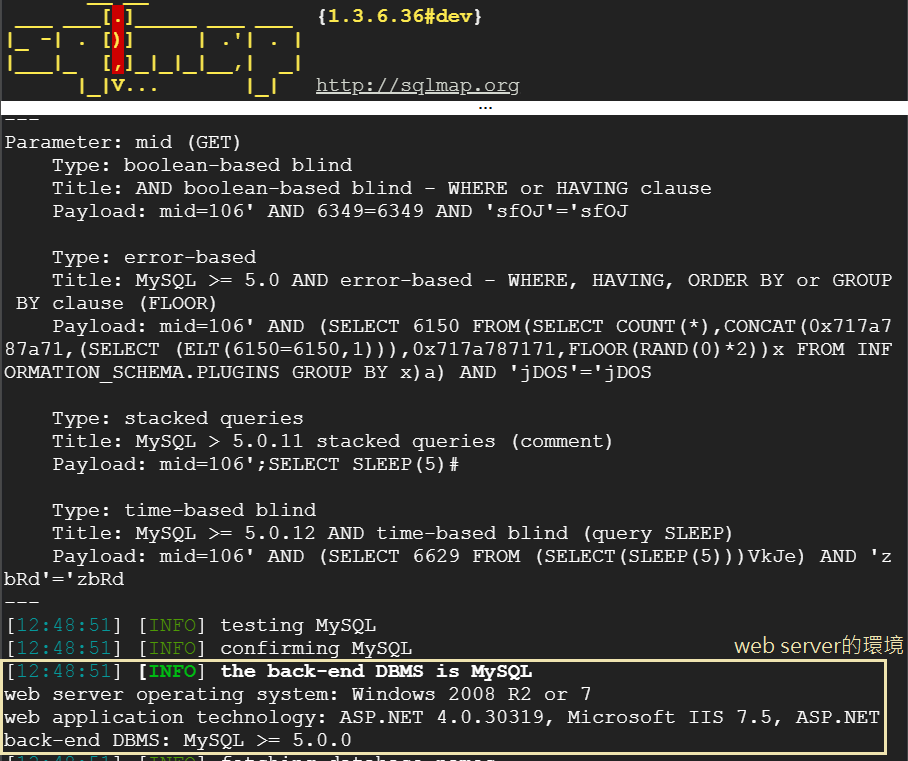Click the version string {1.3.6.36#dev}
This screenshot has height=761, width=908.
(x=400, y=16)
